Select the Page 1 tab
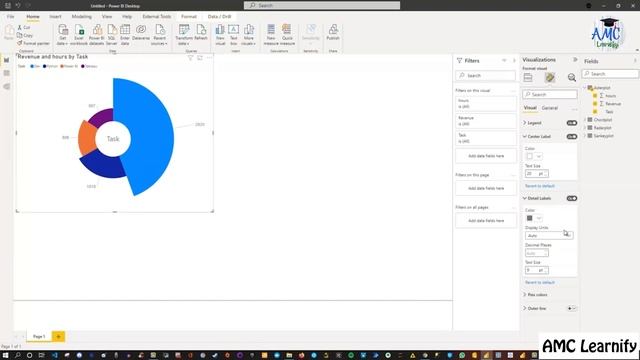This screenshot has width=640, height=360. [x=39, y=336]
